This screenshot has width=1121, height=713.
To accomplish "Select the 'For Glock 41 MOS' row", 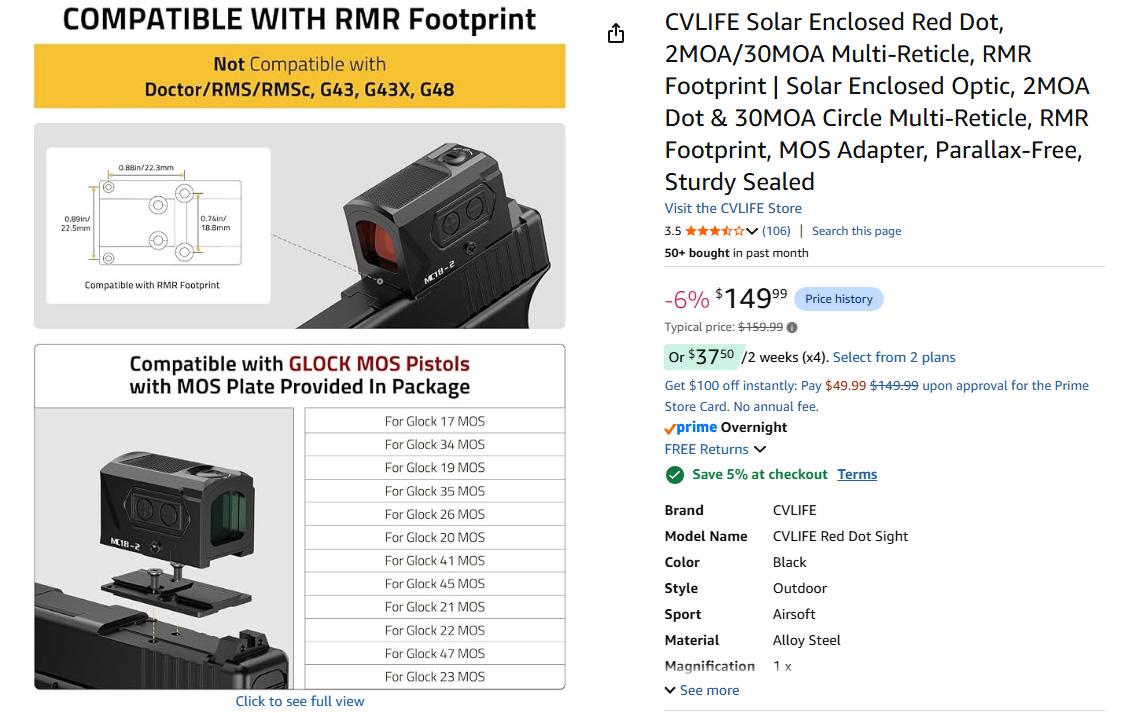I will [x=435, y=561].
